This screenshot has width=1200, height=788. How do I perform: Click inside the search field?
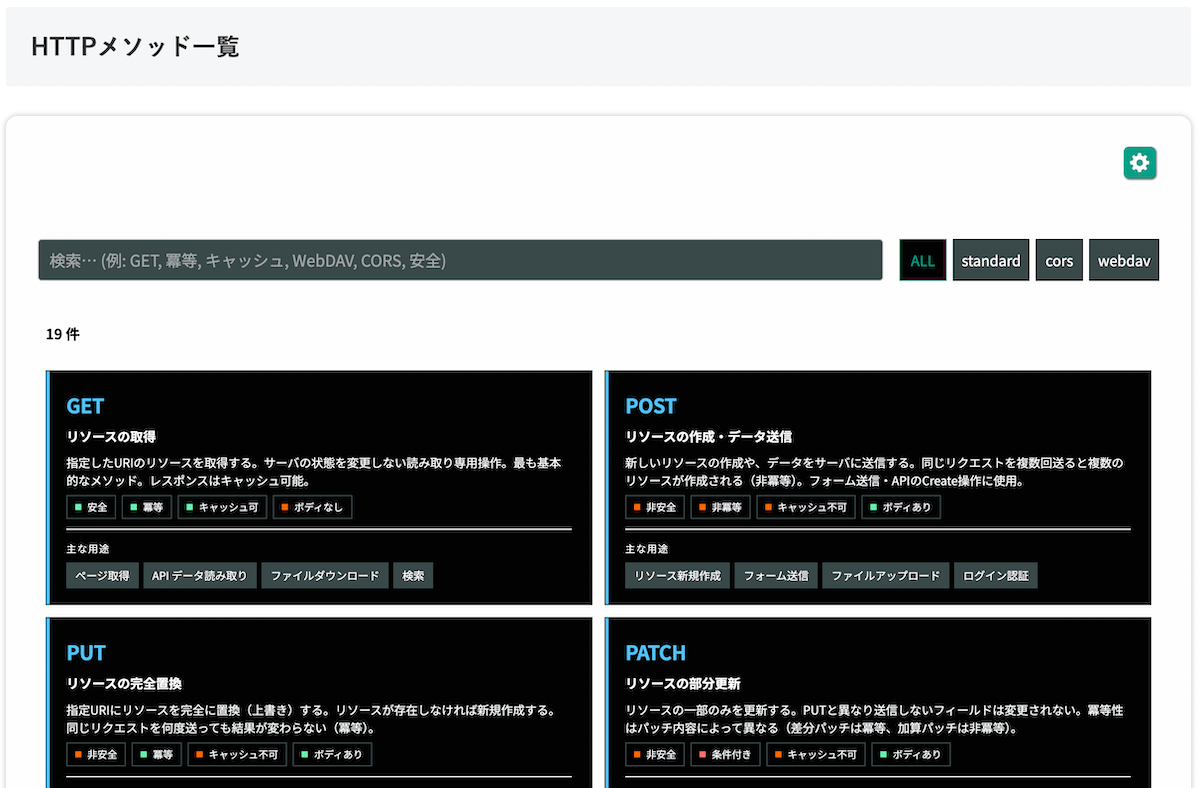click(460, 259)
